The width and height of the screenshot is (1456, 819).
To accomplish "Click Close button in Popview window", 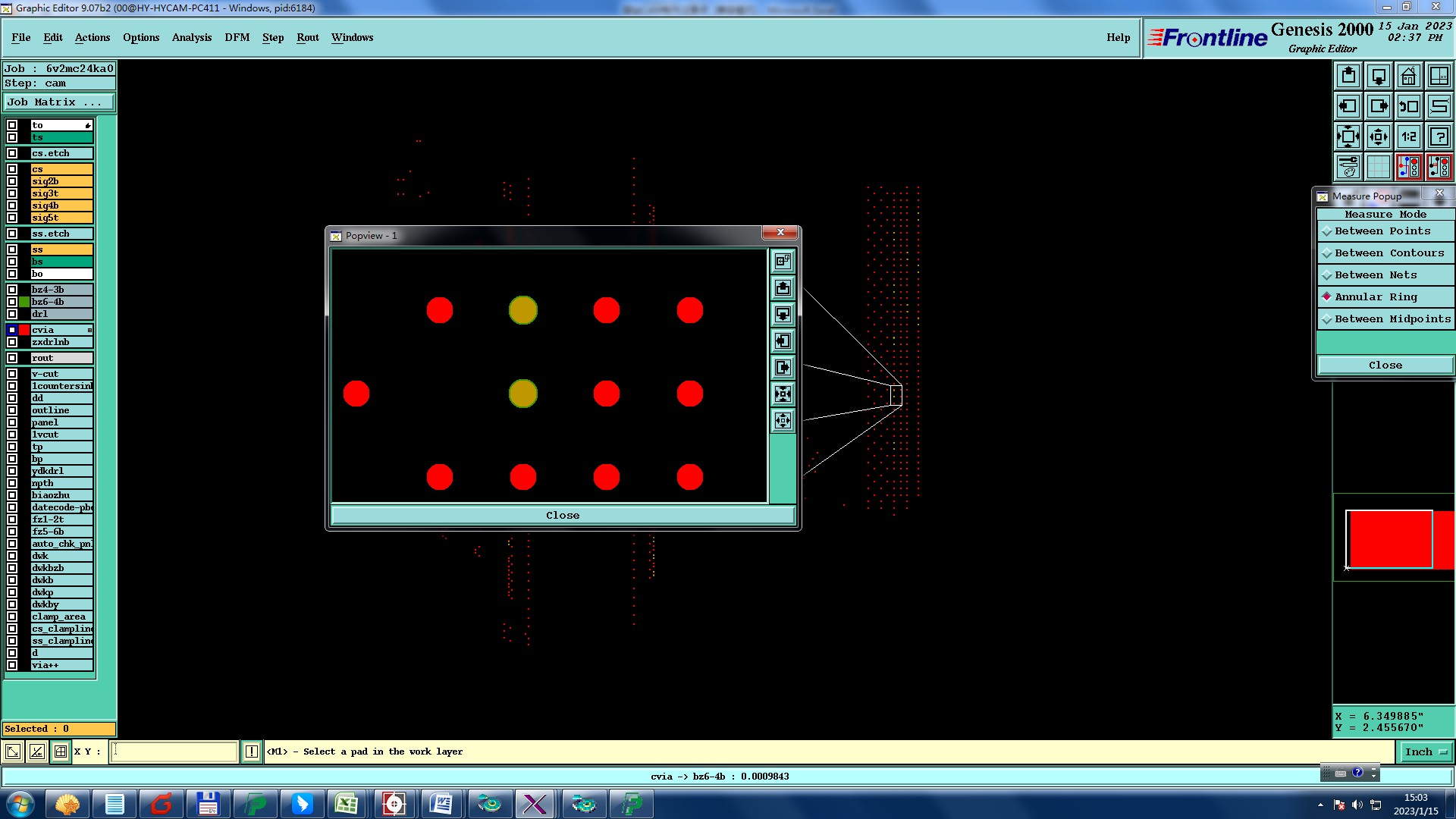I will (563, 516).
